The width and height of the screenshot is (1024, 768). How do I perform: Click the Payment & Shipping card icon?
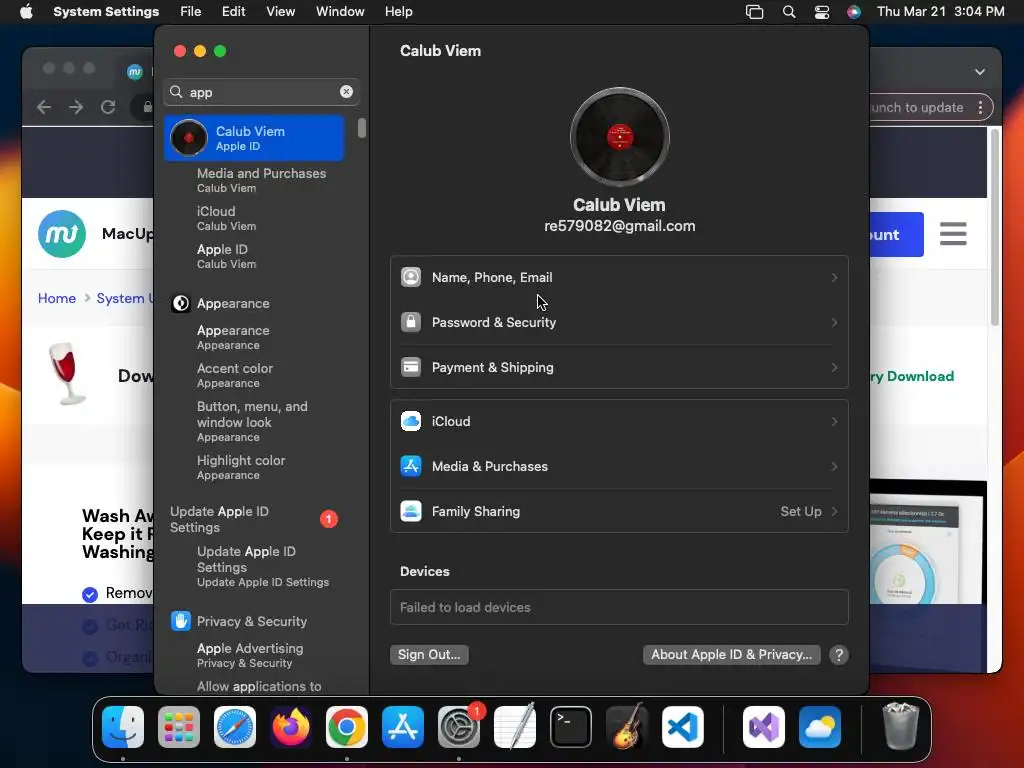click(x=411, y=367)
